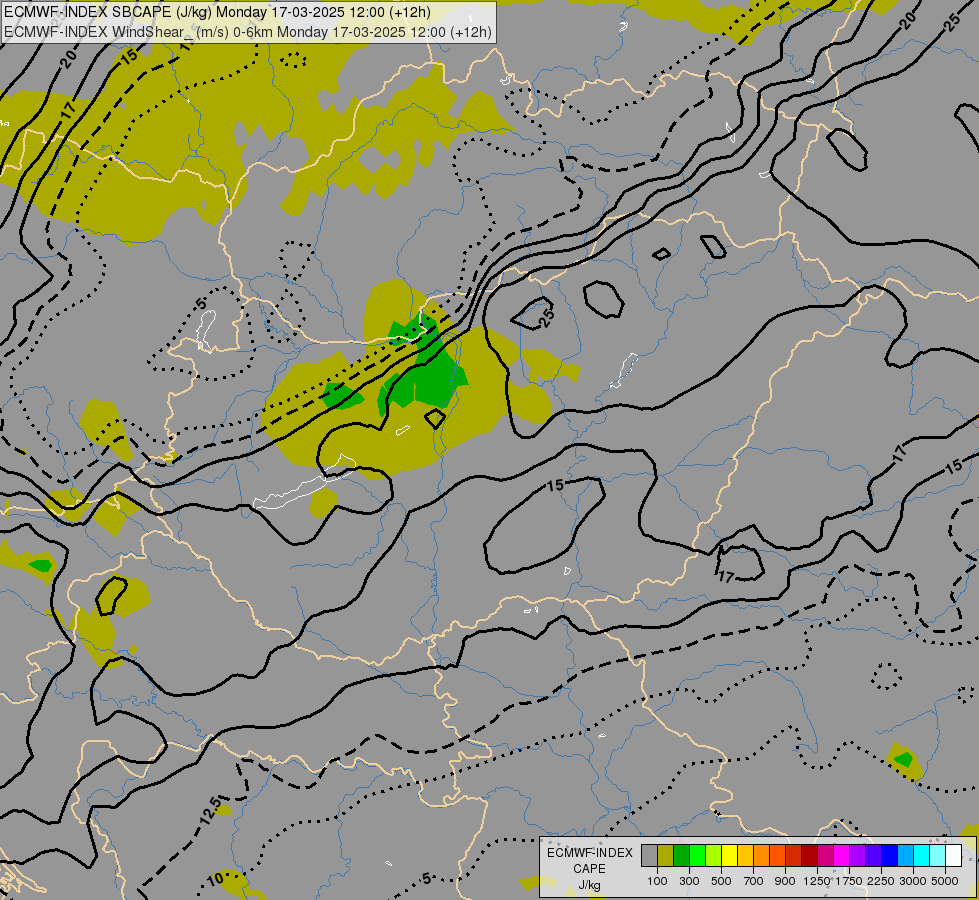Click the legend value '500'
This screenshot has height=900, width=979.
pyautogui.click(x=721, y=881)
